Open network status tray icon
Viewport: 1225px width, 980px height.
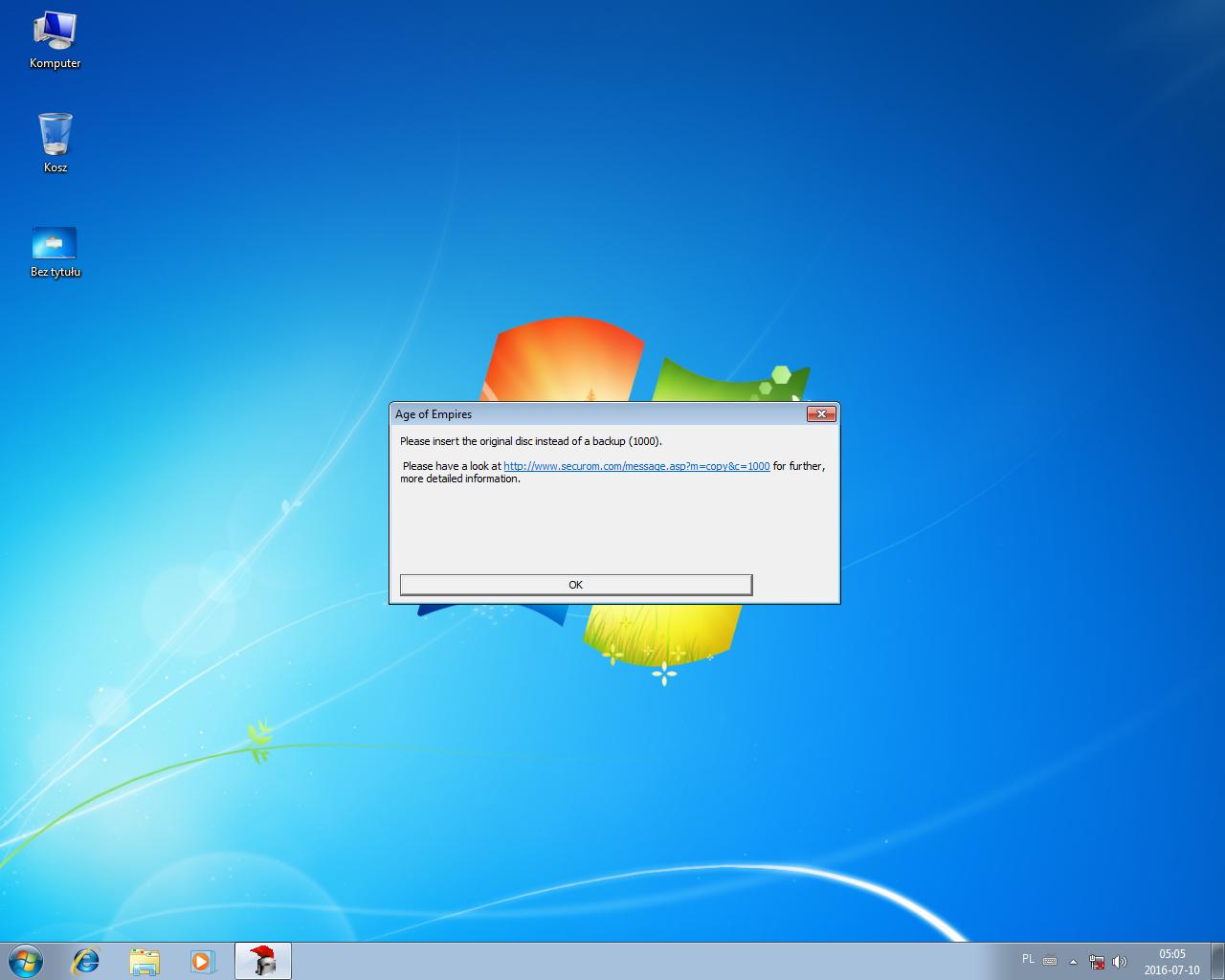pos(1097,962)
